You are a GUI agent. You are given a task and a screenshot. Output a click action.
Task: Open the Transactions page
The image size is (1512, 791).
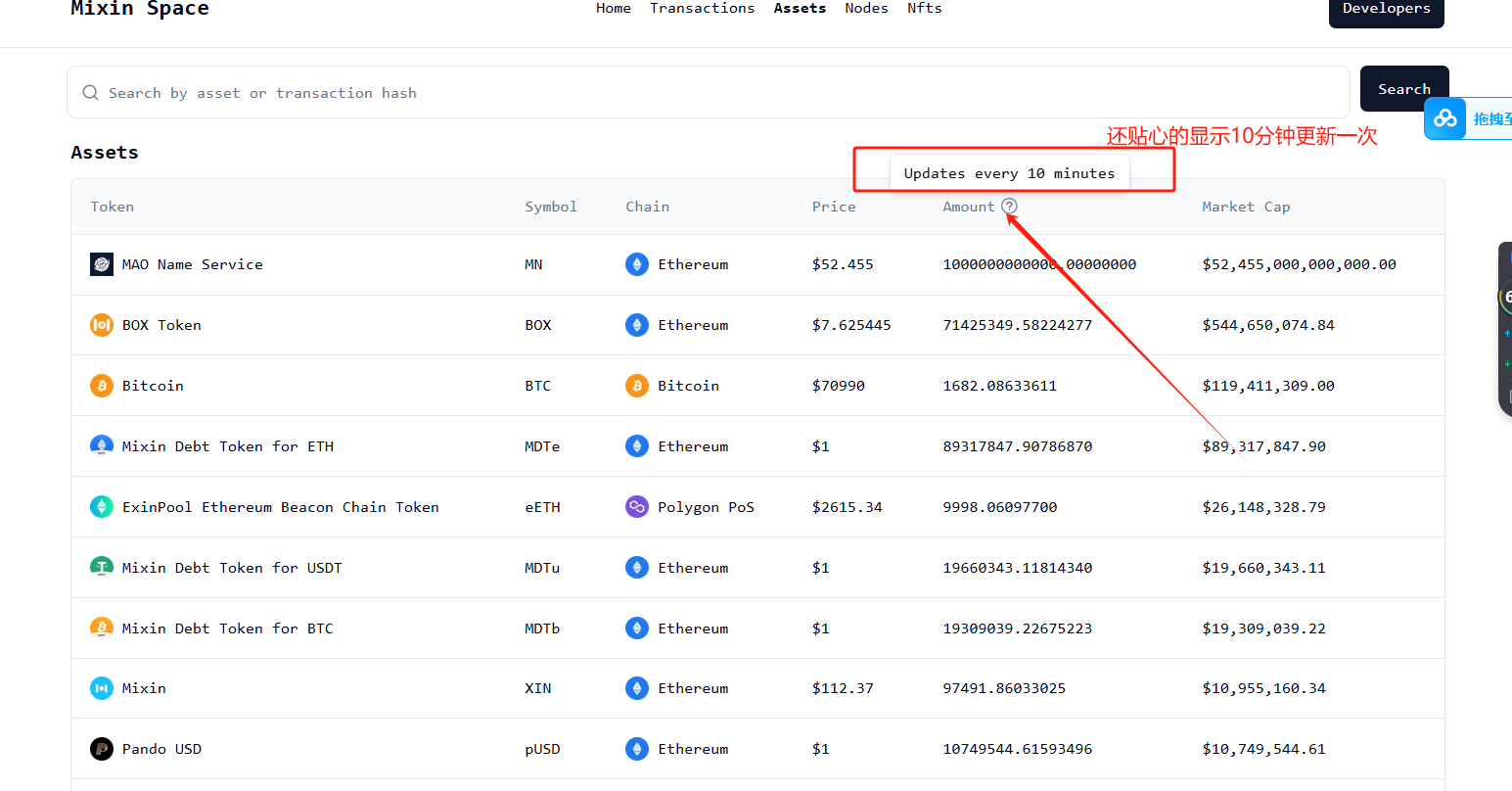(x=703, y=8)
